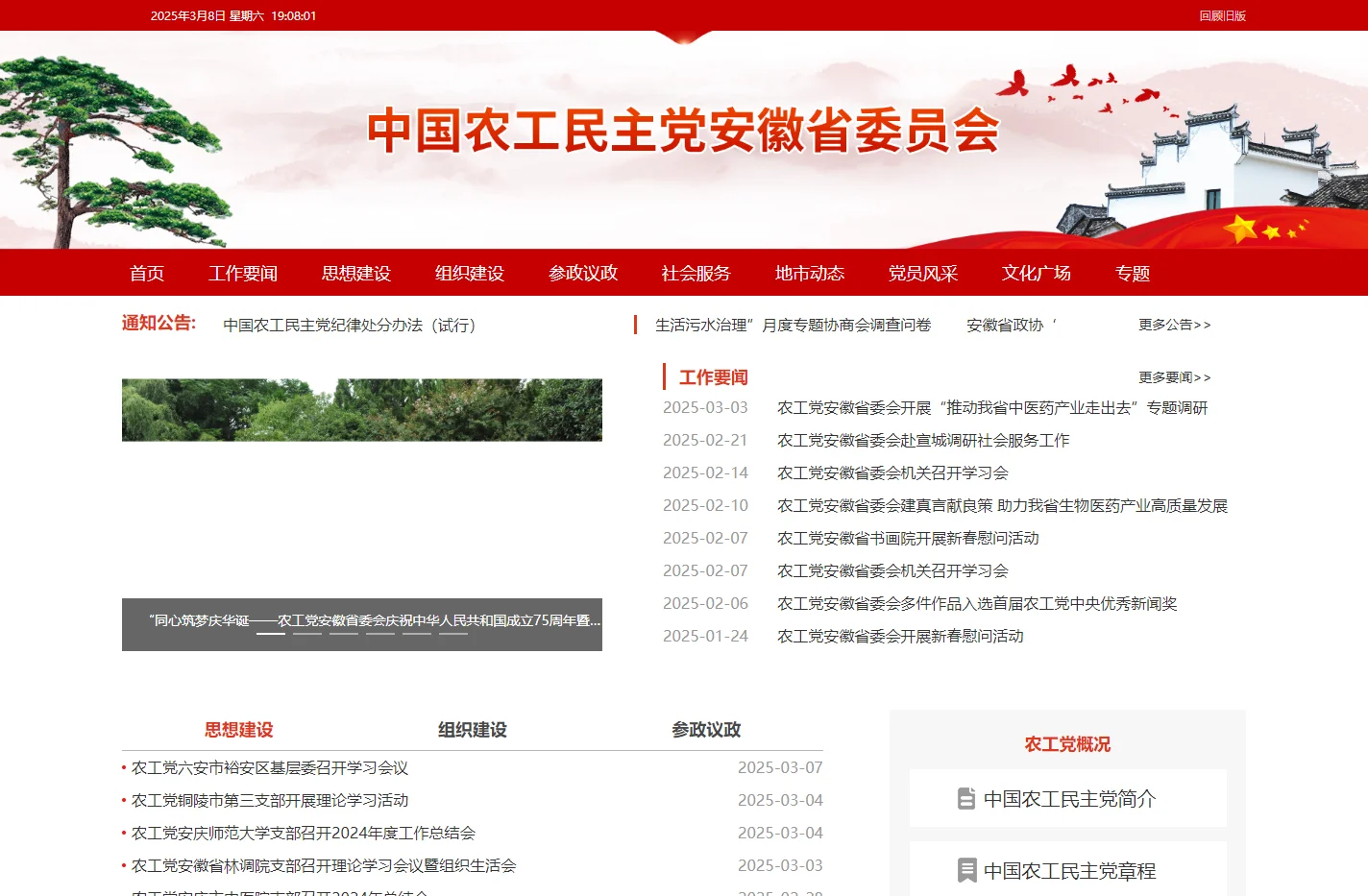Switch to the 参政议政 tab below the carousel
The height and width of the screenshot is (896, 1368).
[x=706, y=730]
